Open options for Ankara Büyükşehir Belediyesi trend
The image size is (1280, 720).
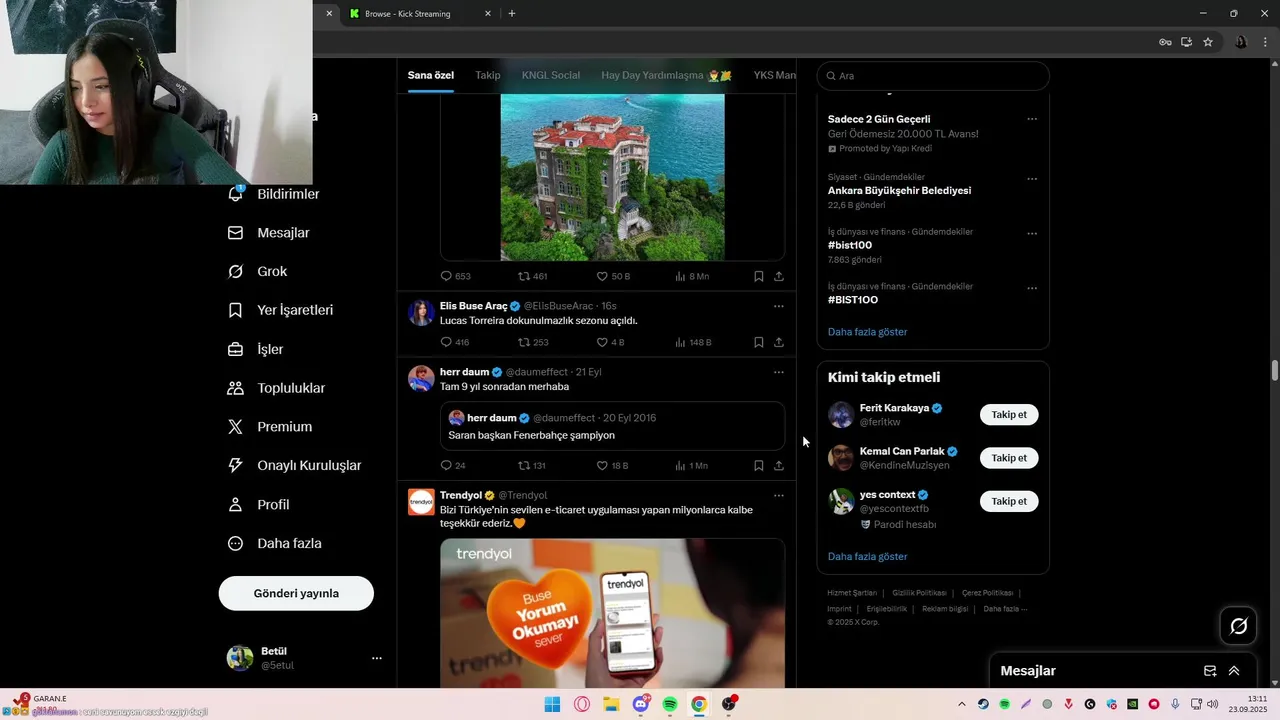(x=1032, y=179)
